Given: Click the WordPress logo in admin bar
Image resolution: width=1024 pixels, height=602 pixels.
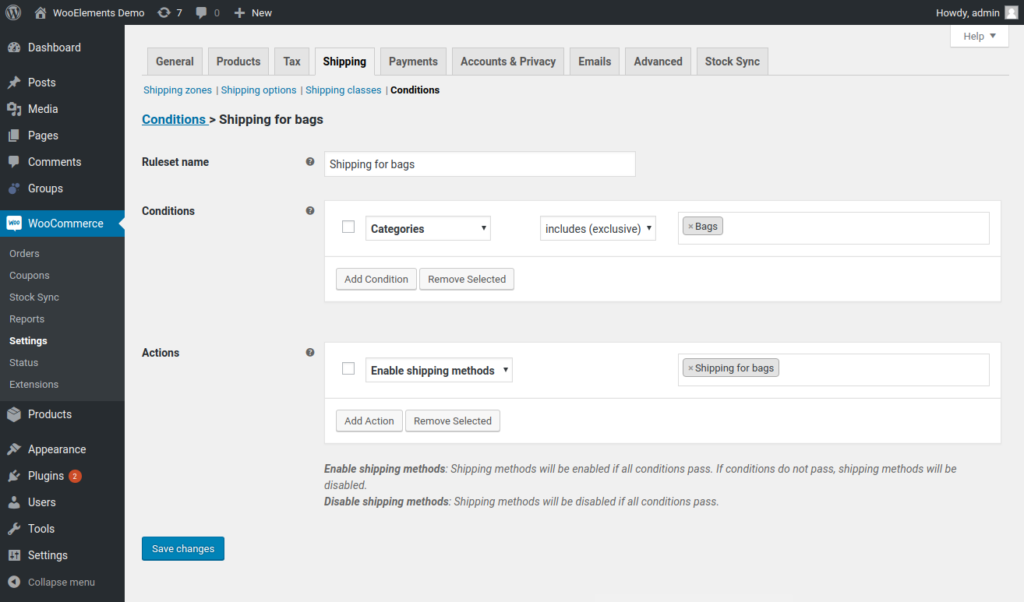Looking at the screenshot, I should tap(11, 12).
